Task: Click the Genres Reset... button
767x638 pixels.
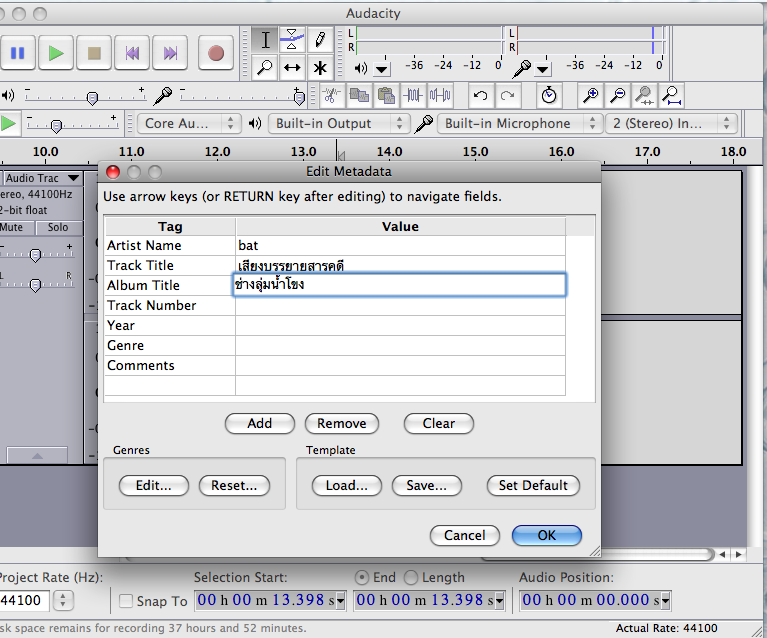Action: pos(234,485)
